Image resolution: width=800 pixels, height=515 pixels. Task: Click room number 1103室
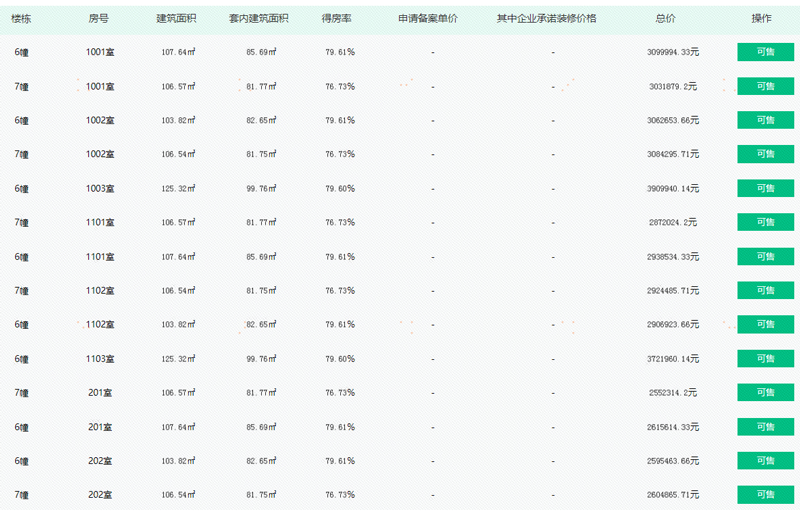click(100, 359)
